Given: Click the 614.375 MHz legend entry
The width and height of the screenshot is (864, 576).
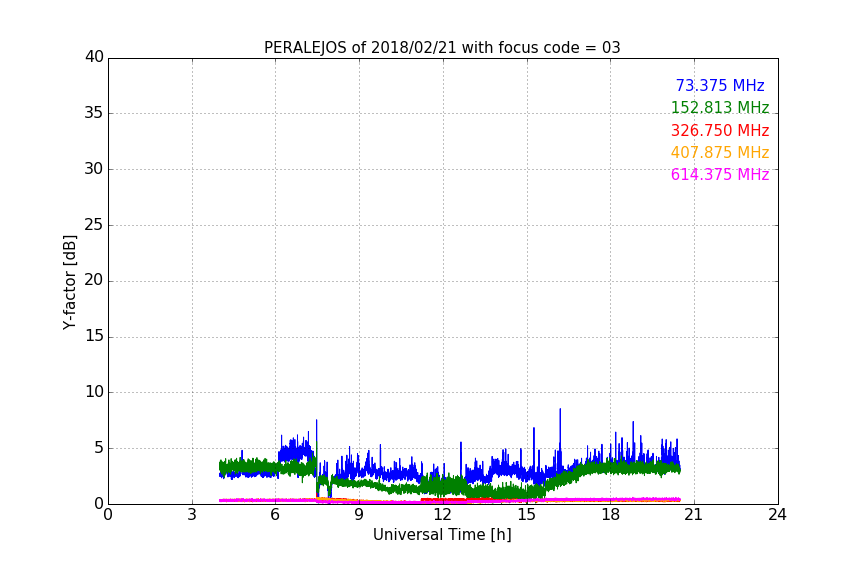Looking at the screenshot, I should [x=720, y=174].
